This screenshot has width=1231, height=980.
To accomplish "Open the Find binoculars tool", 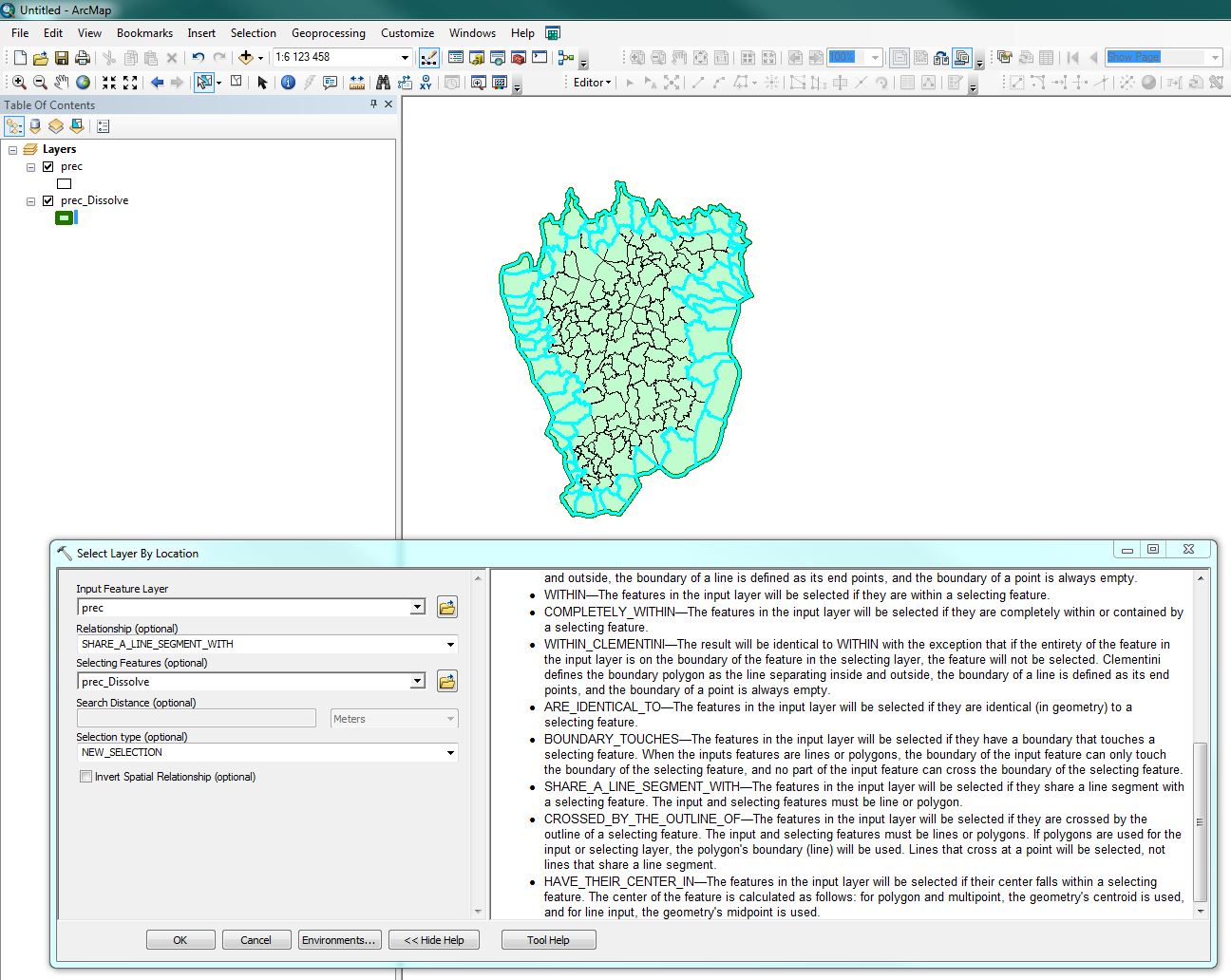I will (x=383, y=83).
